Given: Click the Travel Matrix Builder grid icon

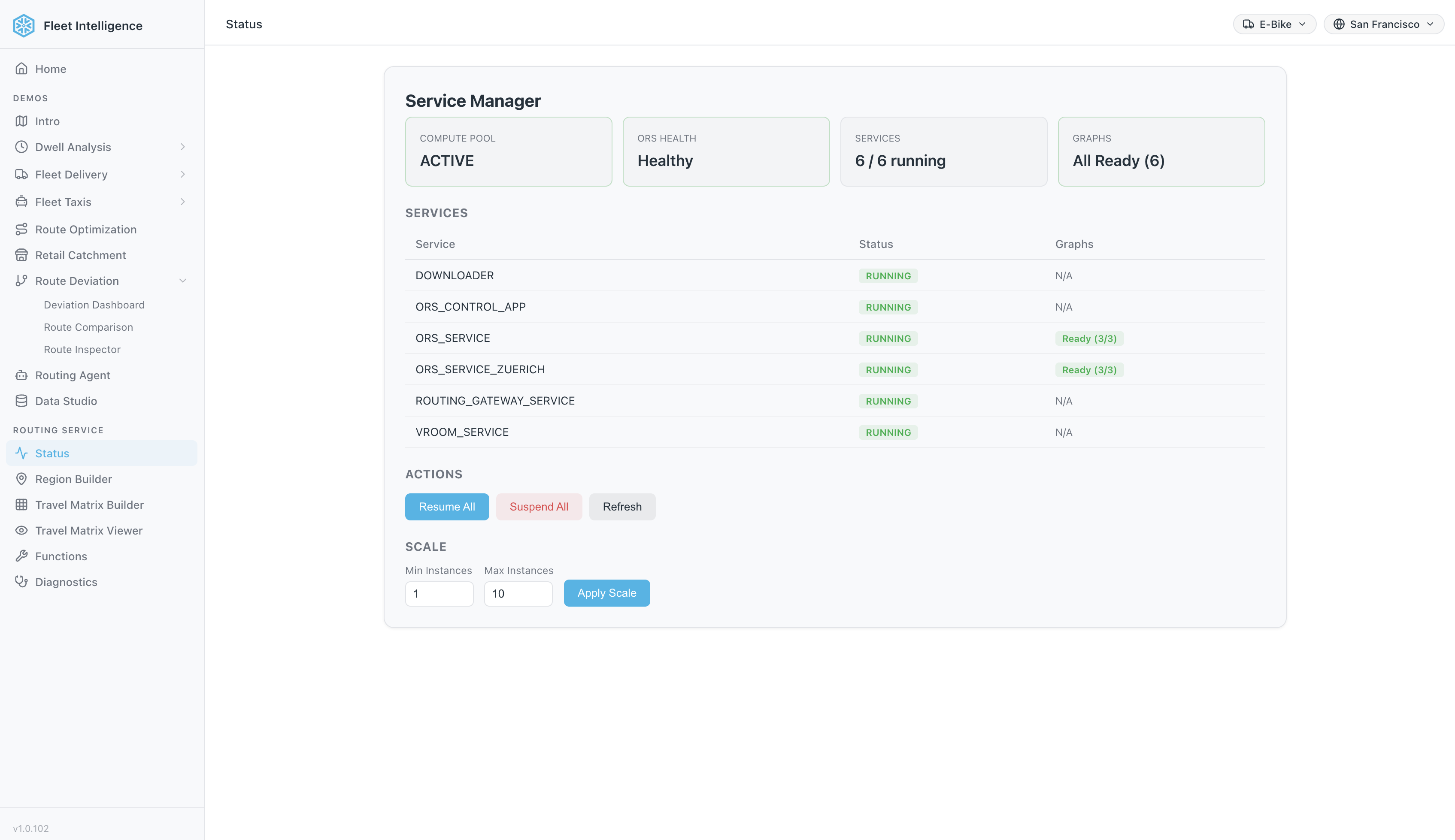Looking at the screenshot, I should [x=21, y=505].
